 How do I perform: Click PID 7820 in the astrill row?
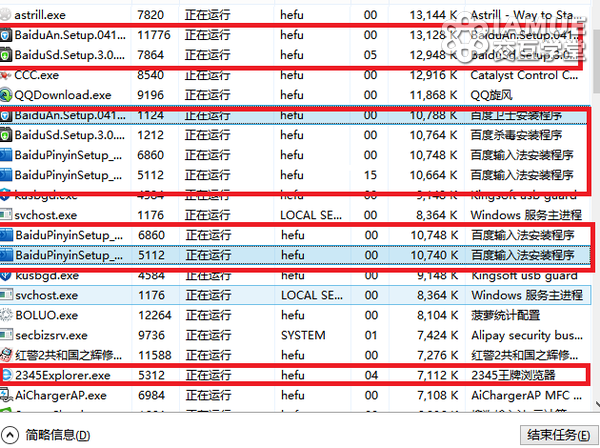tap(150, 15)
